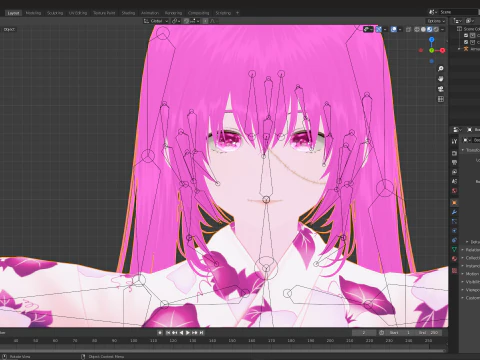Viewport: 480px width, 360px height.
Task: Open the Texture properties tab
Action: [x=454, y=270]
